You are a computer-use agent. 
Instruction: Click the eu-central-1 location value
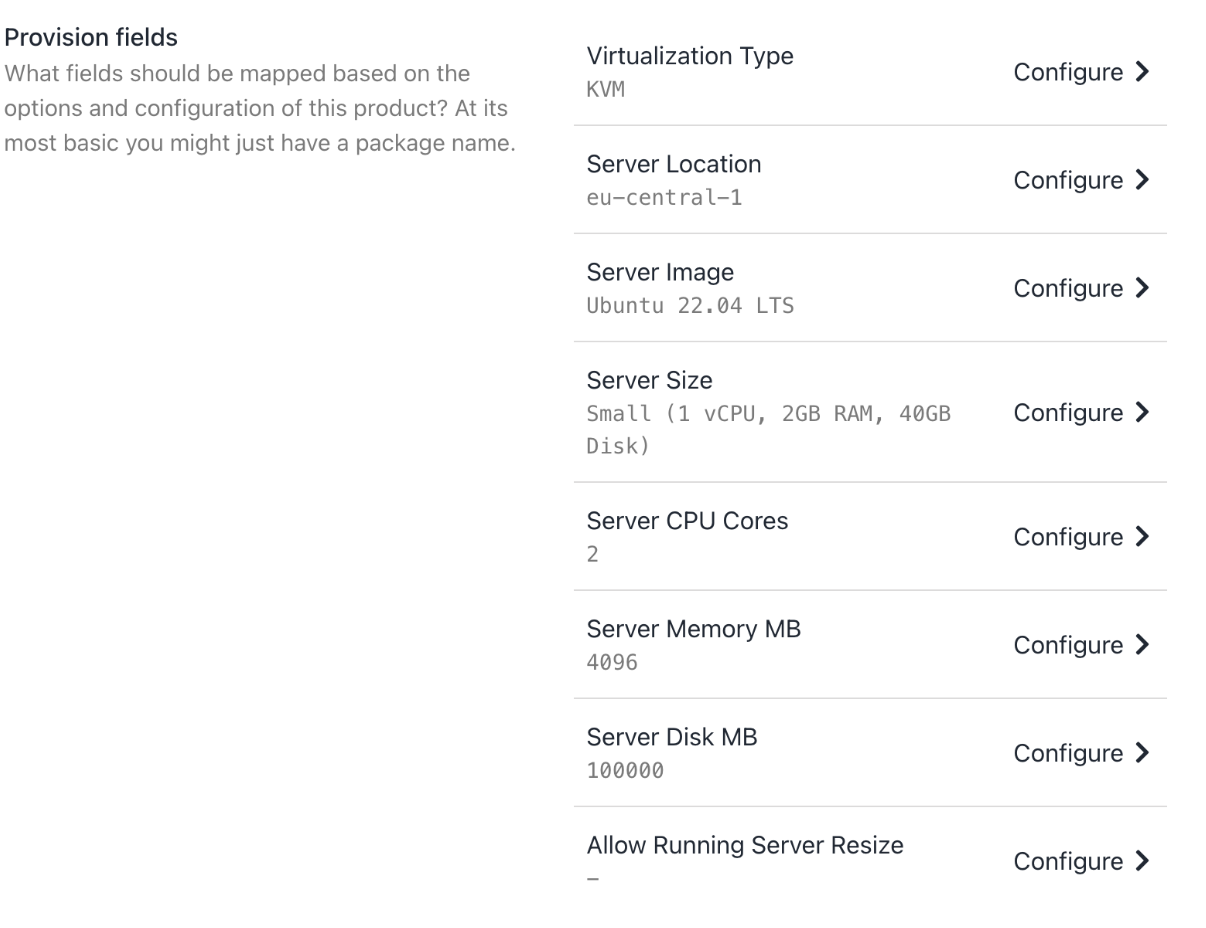pyautogui.click(x=663, y=198)
